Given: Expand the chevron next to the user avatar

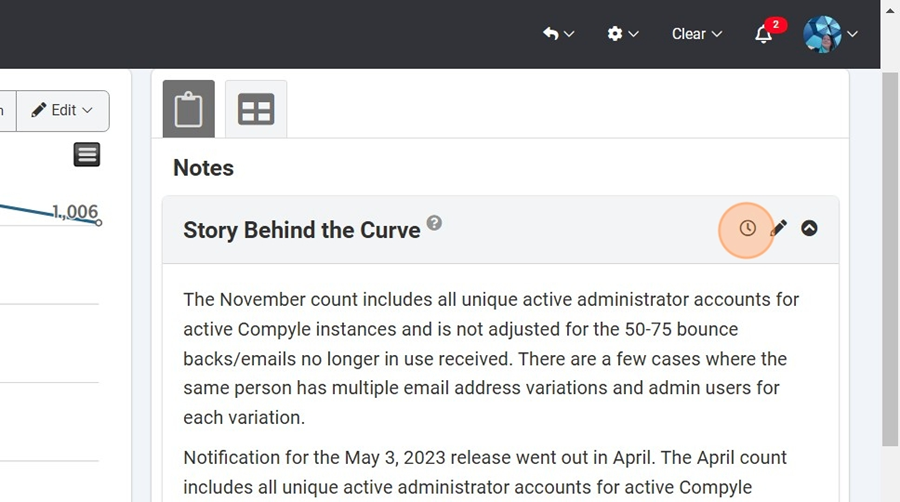Looking at the screenshot, I should (852, 34).
